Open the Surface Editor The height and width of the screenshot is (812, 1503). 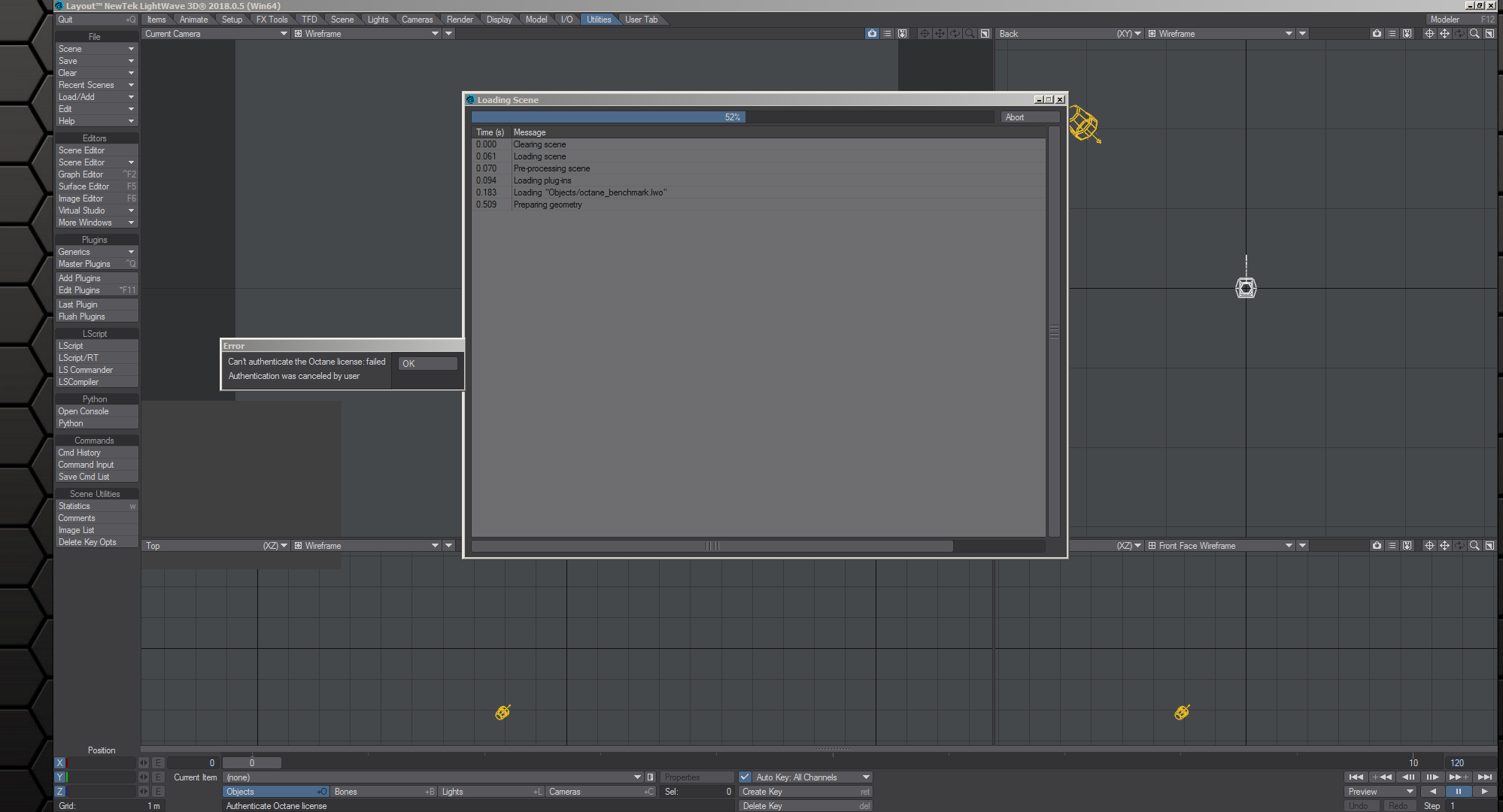(84, 186)
